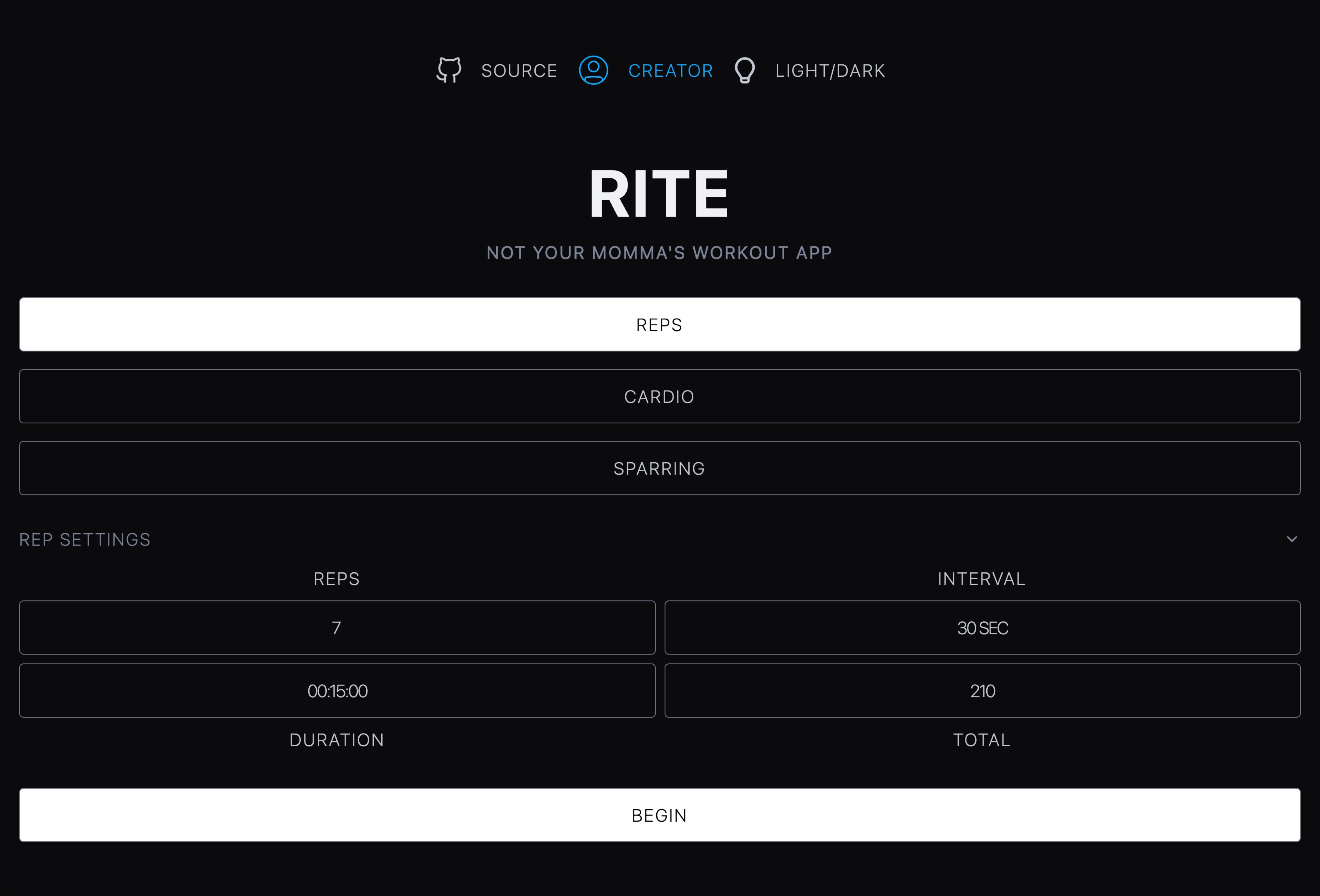Collapse Rep Settings with chevron arrow

tap(1292, 539)
